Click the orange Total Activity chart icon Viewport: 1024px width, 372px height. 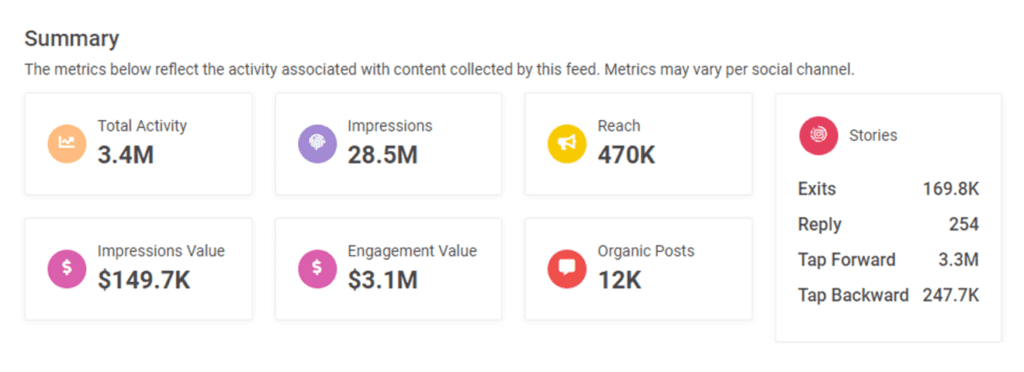click(67, 144)
